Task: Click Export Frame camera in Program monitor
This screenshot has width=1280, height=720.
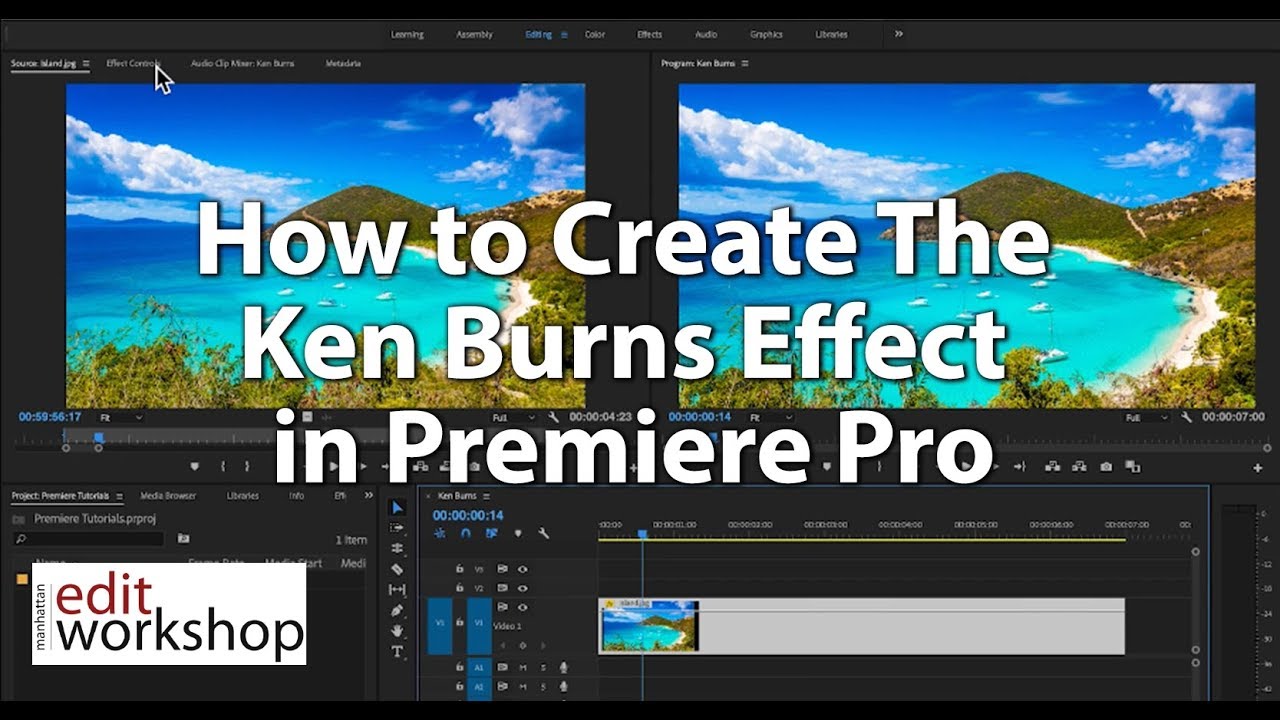Action: coord(1106,467)
